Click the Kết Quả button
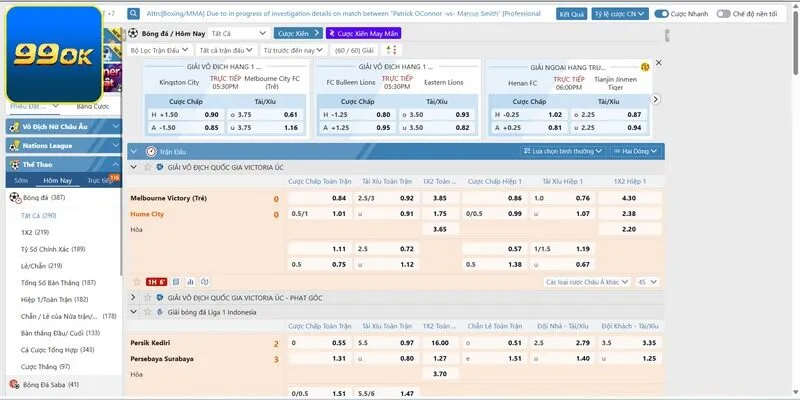The height and width of the screenshot is (400, 800). click(572, 15)
